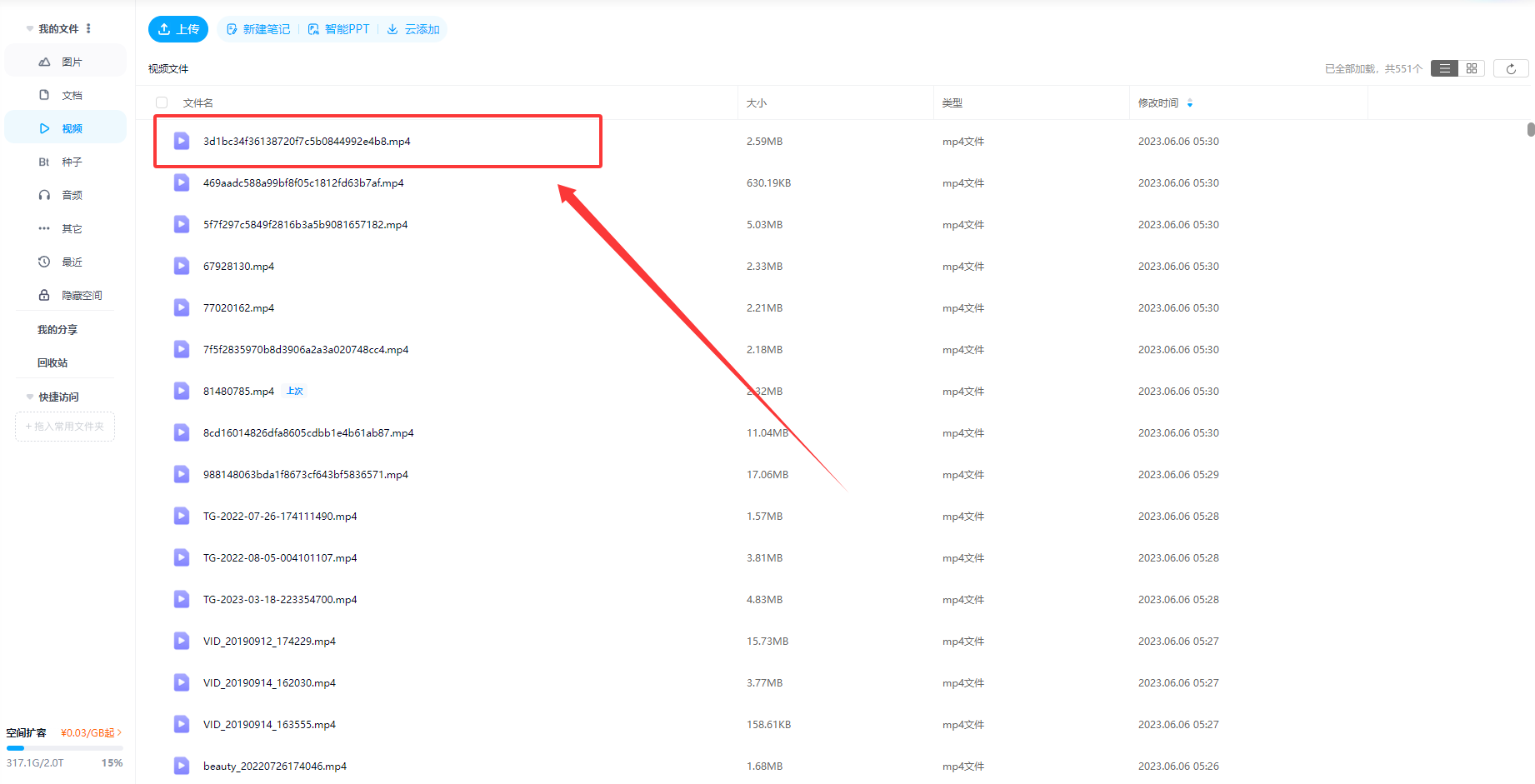This screenshot has width=1535, height=784.
Task: Select the 视频 video category
Action: point(66,128)
